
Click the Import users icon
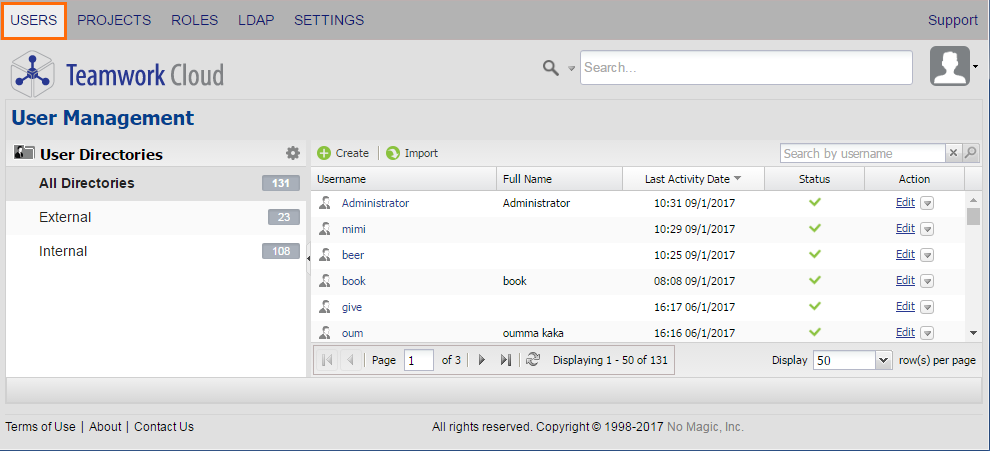393,153
